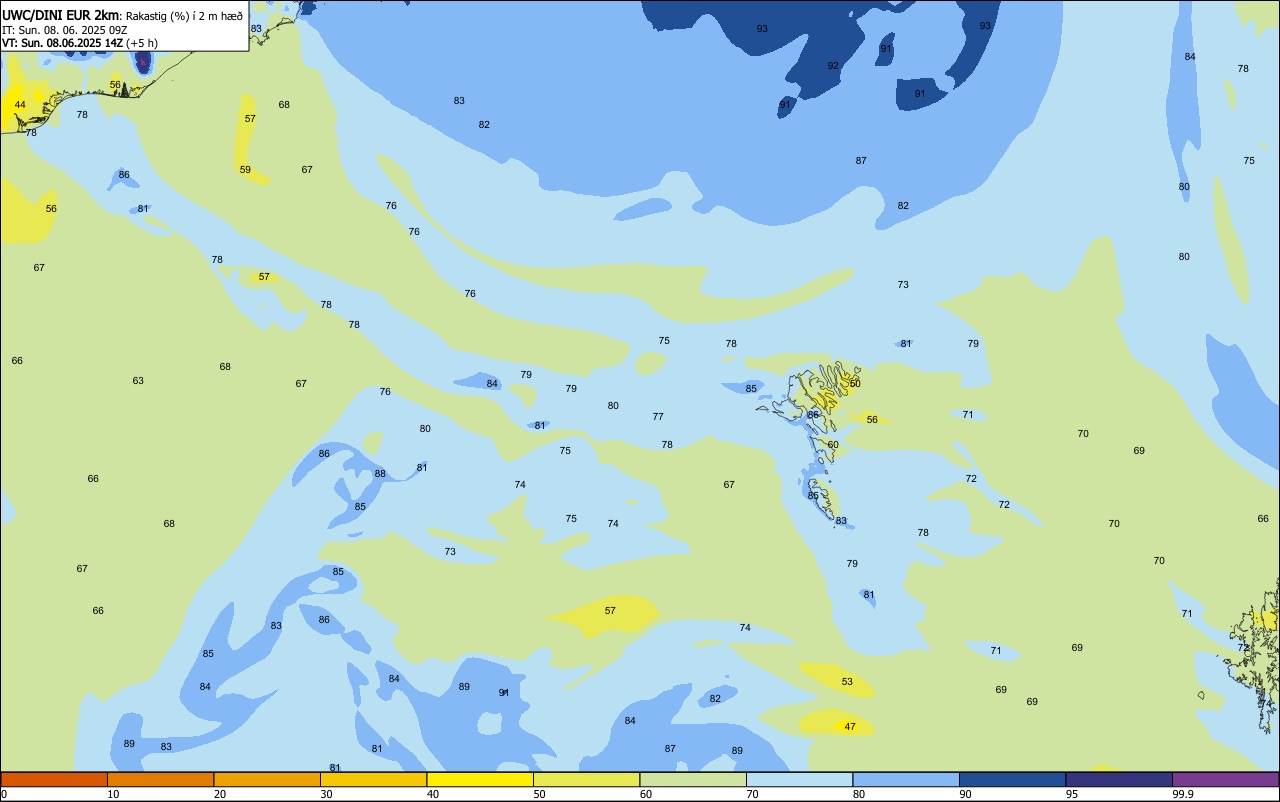Click the humidity value '88' on map

point(380,474)
